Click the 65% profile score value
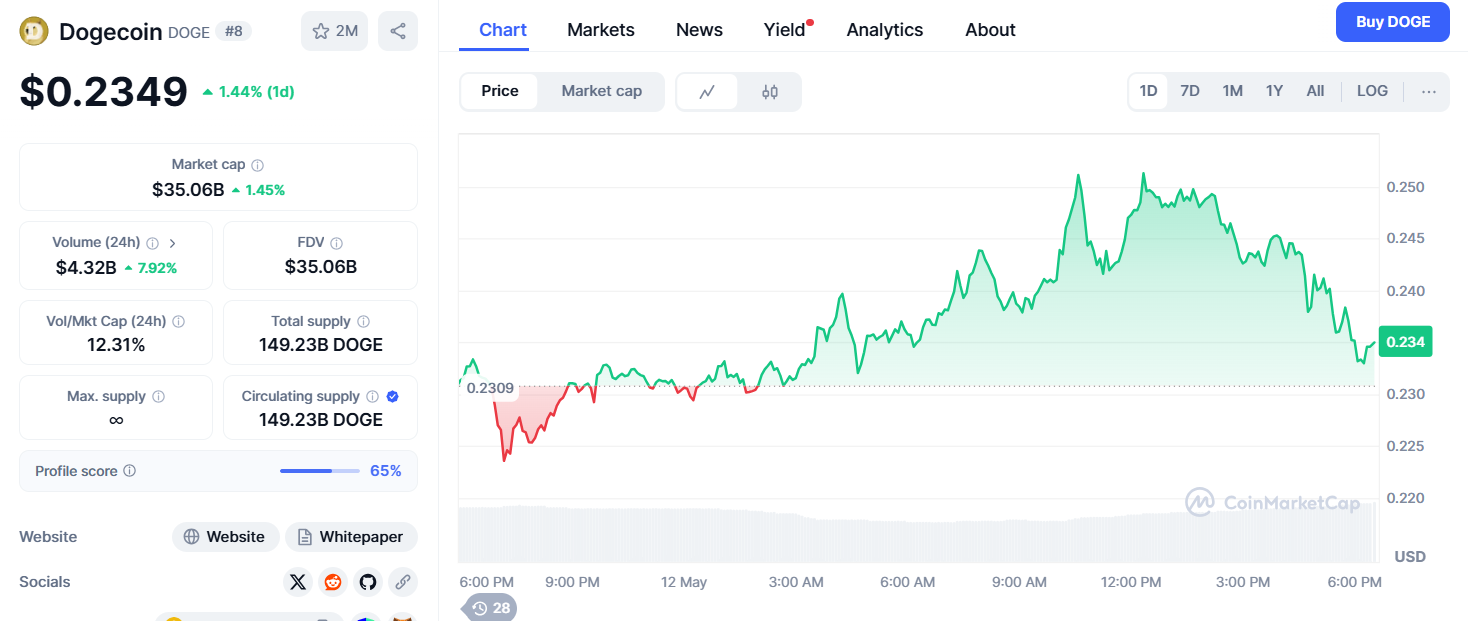This screenshot has width=1468, height=621. click(x=386, y=471)
